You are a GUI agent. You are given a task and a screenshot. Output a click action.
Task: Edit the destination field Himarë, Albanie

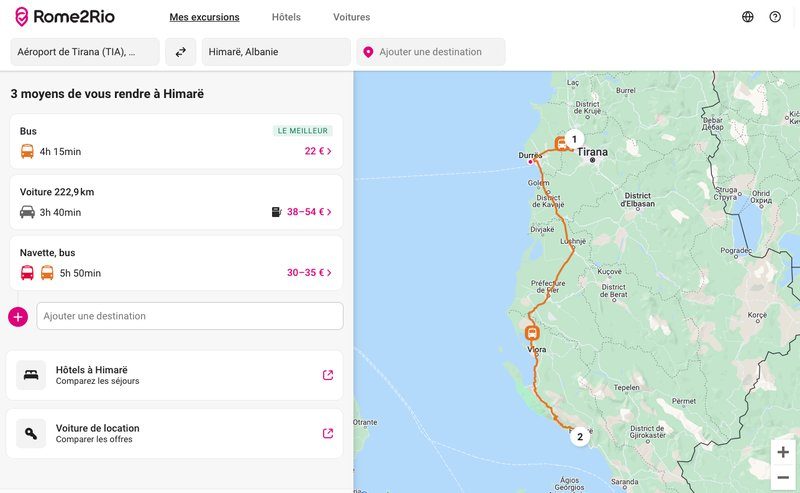tap(276, 52)
